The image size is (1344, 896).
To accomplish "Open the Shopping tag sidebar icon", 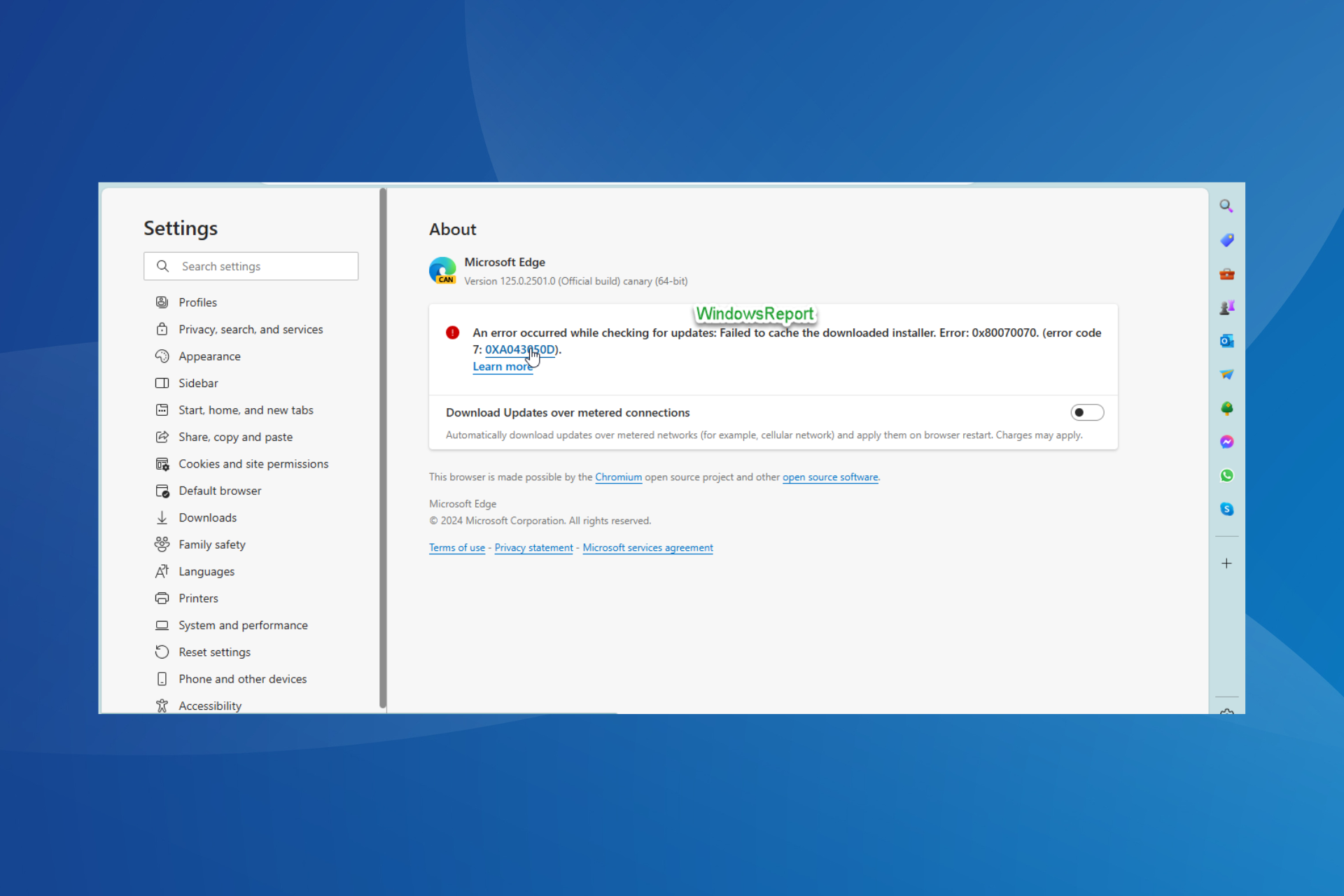I will 1226,240.
